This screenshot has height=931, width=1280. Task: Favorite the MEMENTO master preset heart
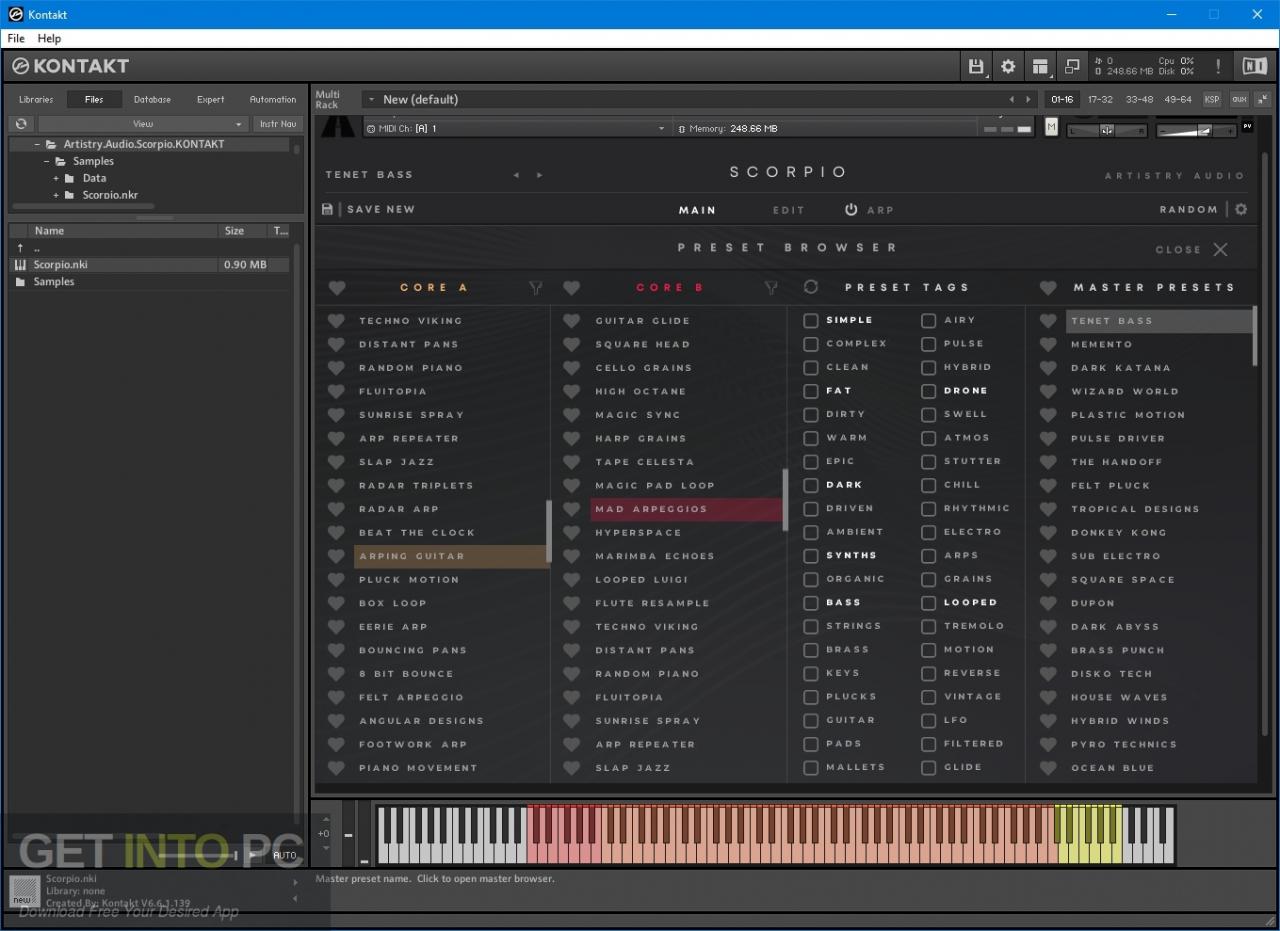pos(1048,344)
